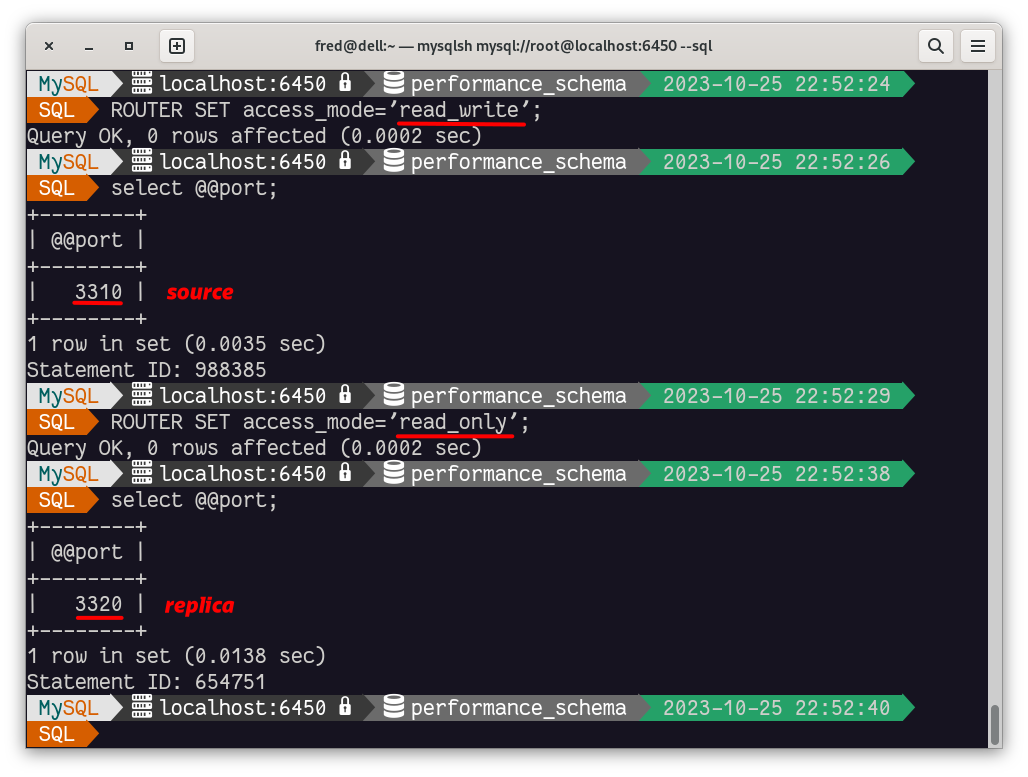This screenshot has width=1028, height=777.
Task: Maximize the terminal window
Action: (x=129, y=46)
